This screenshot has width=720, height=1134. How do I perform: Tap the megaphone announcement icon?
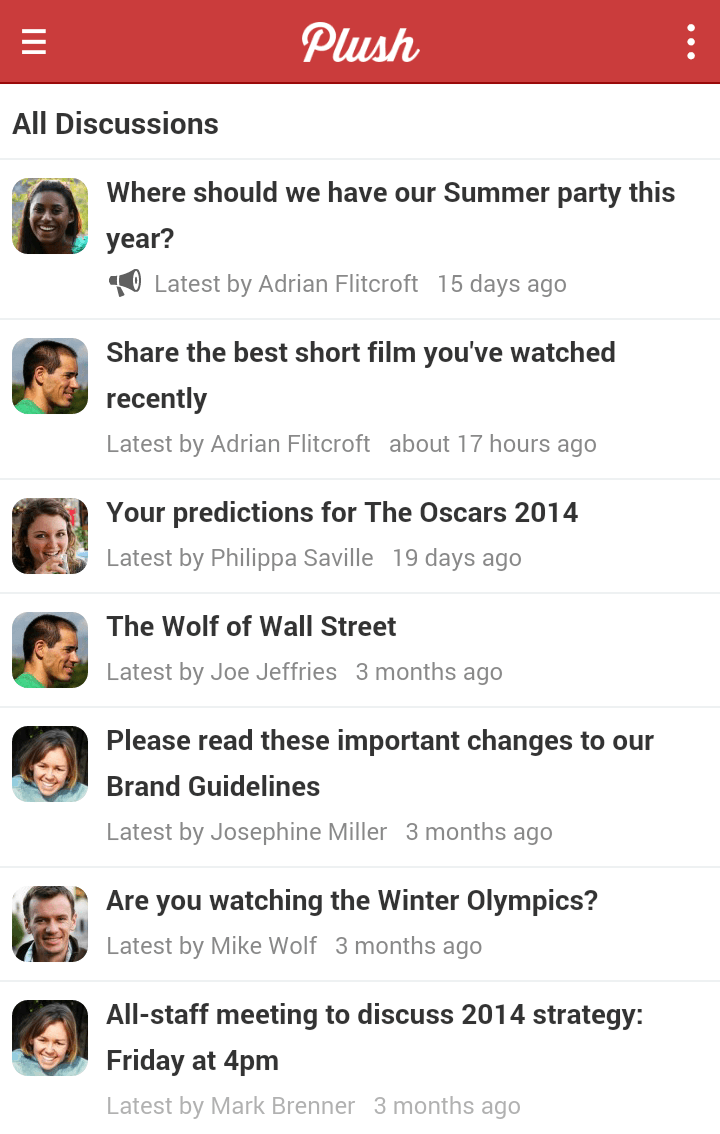pos(125,284)
